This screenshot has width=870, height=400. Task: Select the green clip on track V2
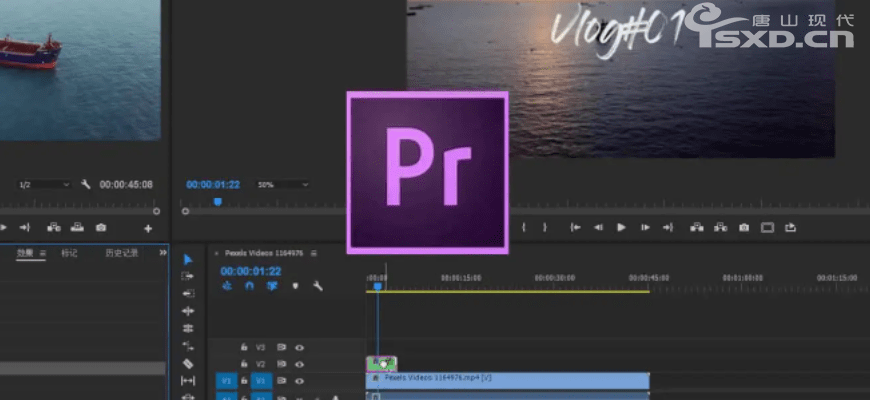[382, 364]
